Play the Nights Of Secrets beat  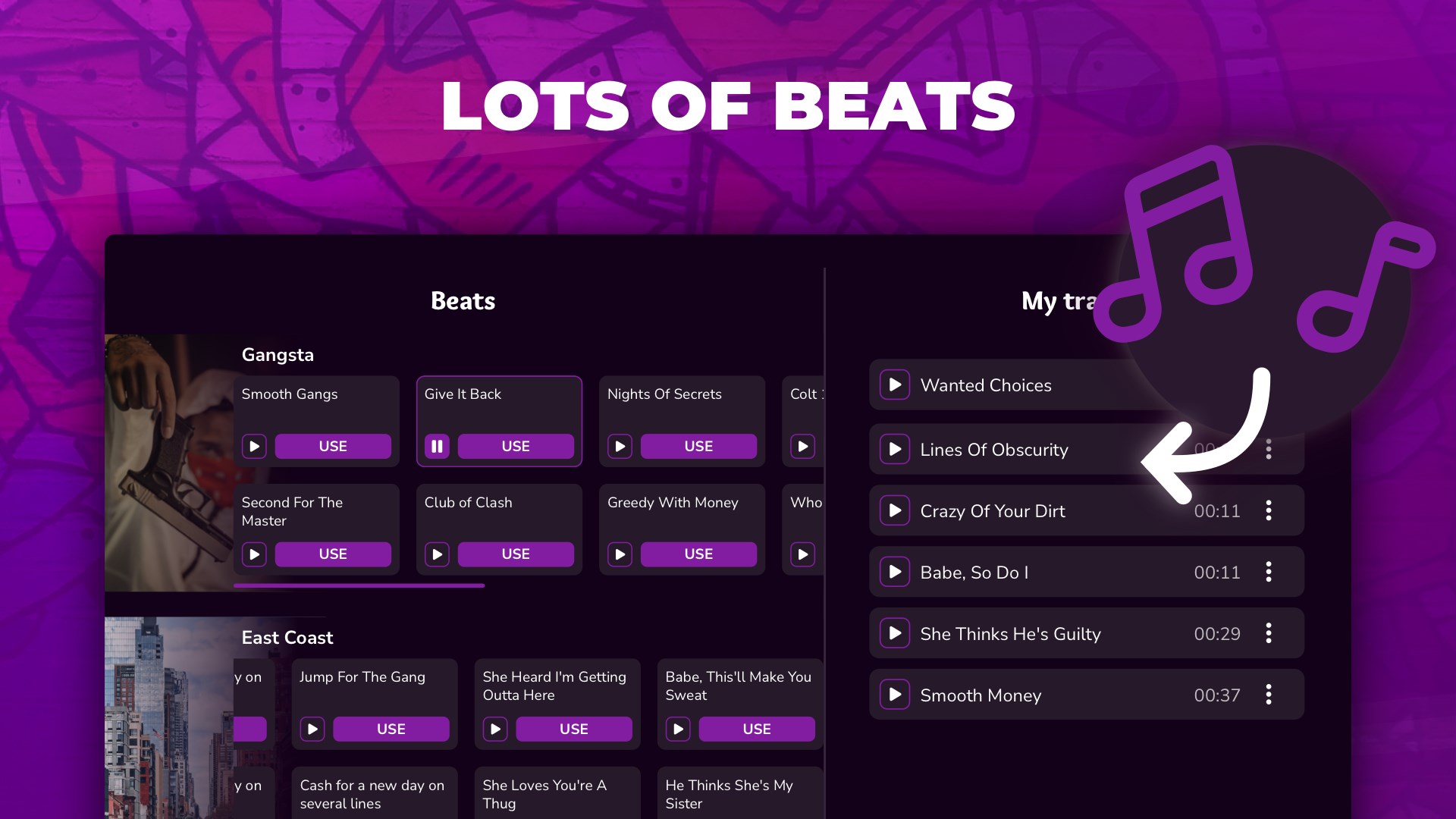(620, 447)
